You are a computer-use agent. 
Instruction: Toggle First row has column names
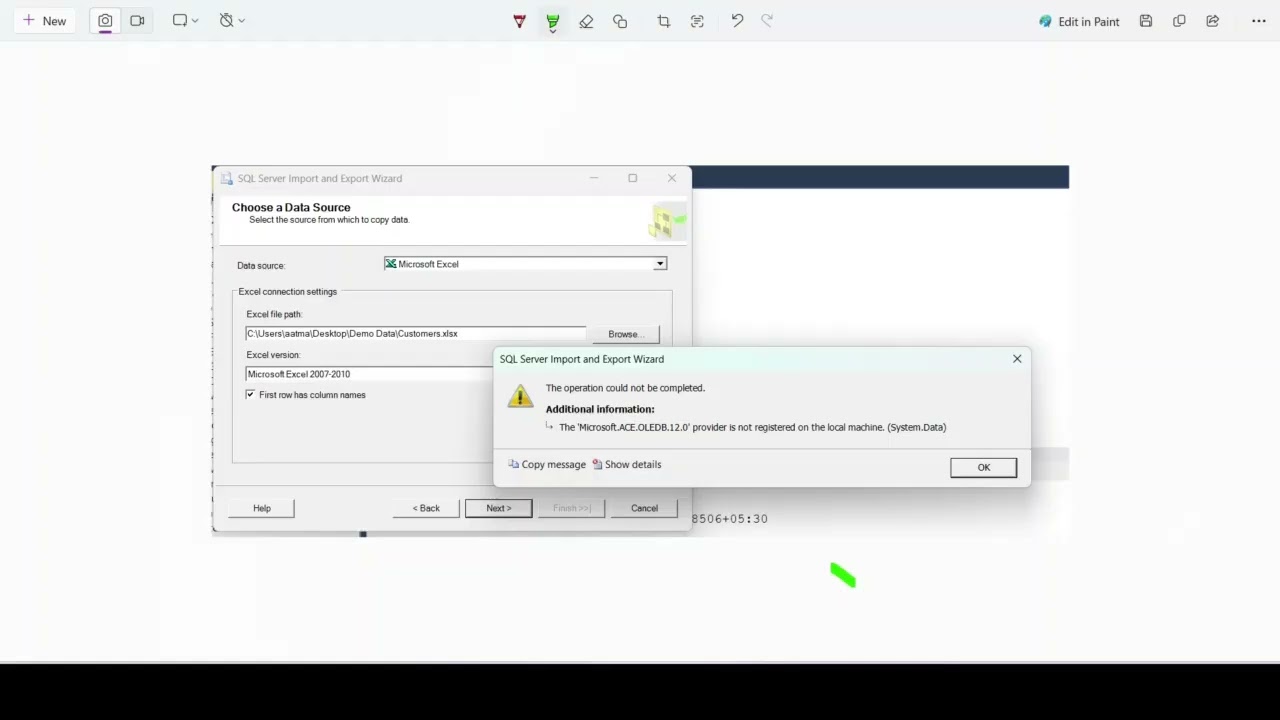point(250,395)
